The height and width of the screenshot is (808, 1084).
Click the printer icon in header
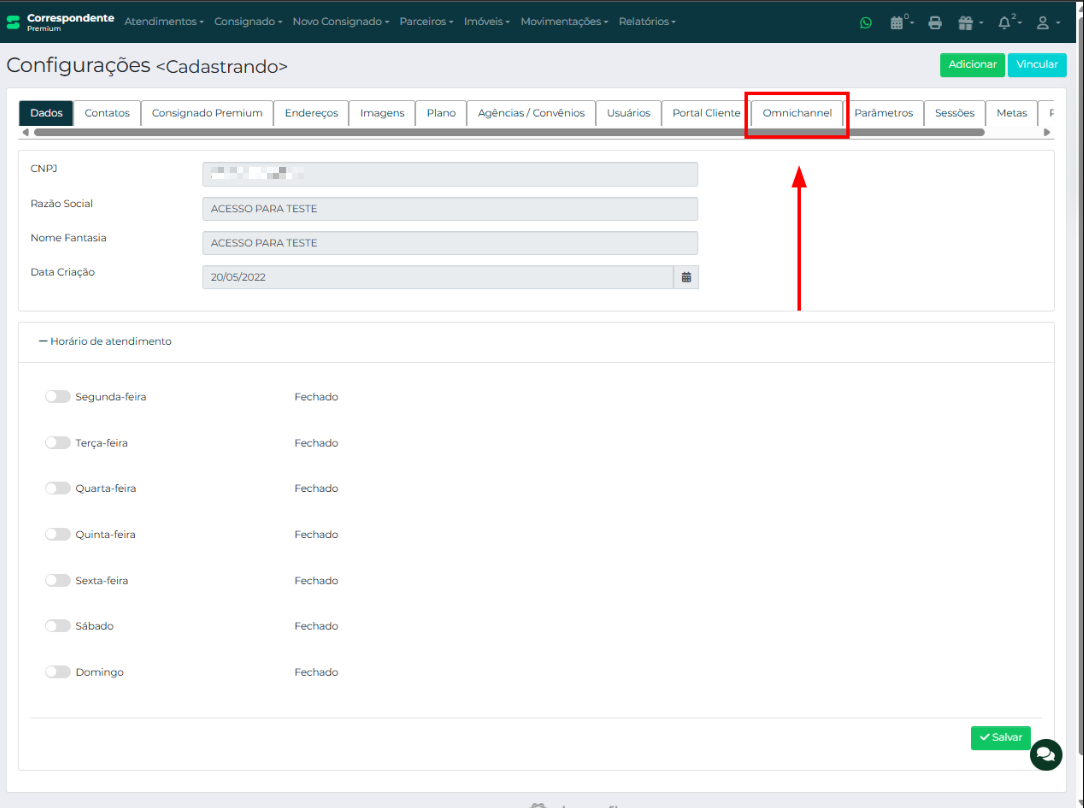tap(935, 22)
